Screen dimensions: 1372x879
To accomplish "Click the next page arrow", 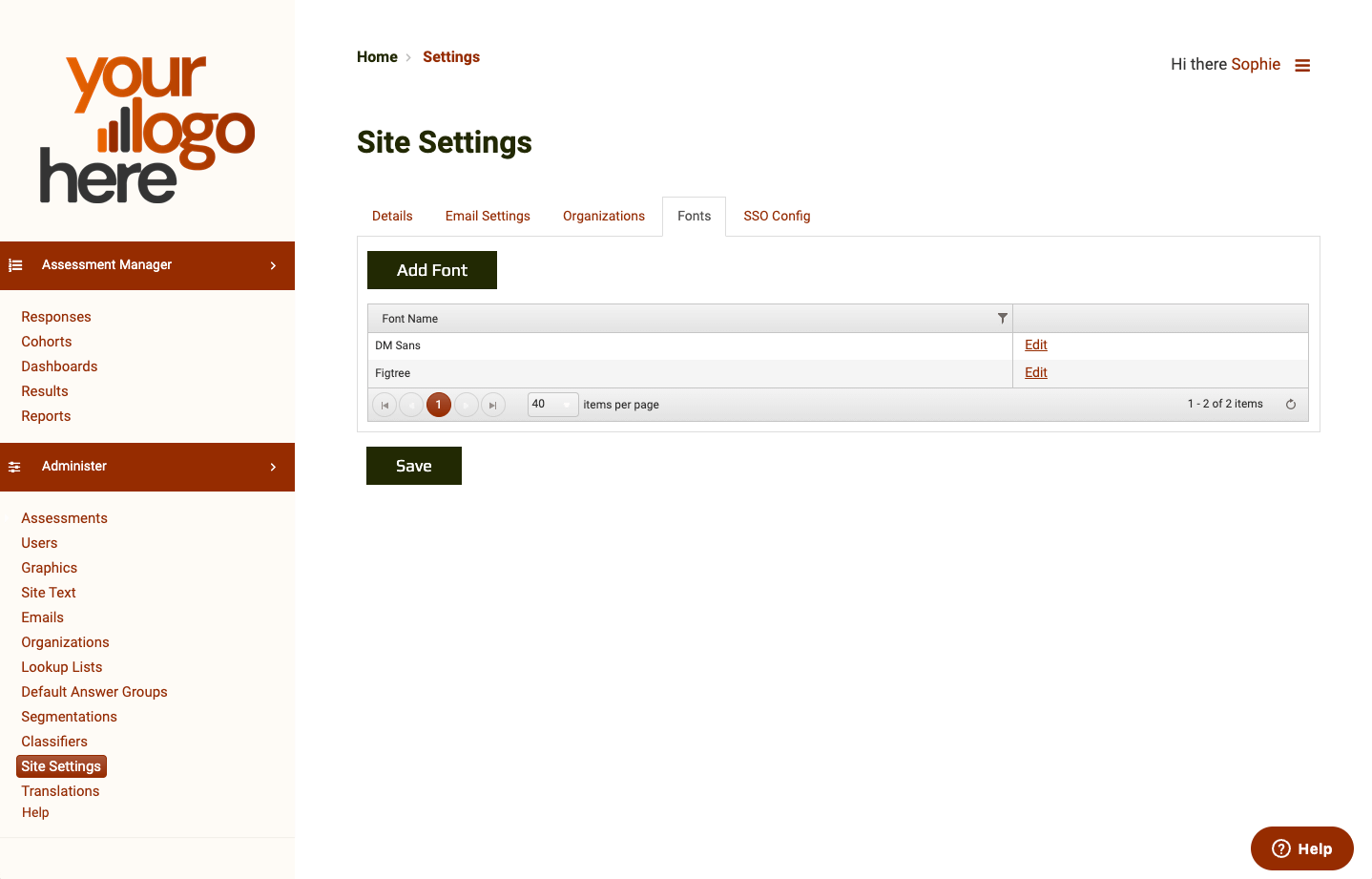I will click(466, 404).
